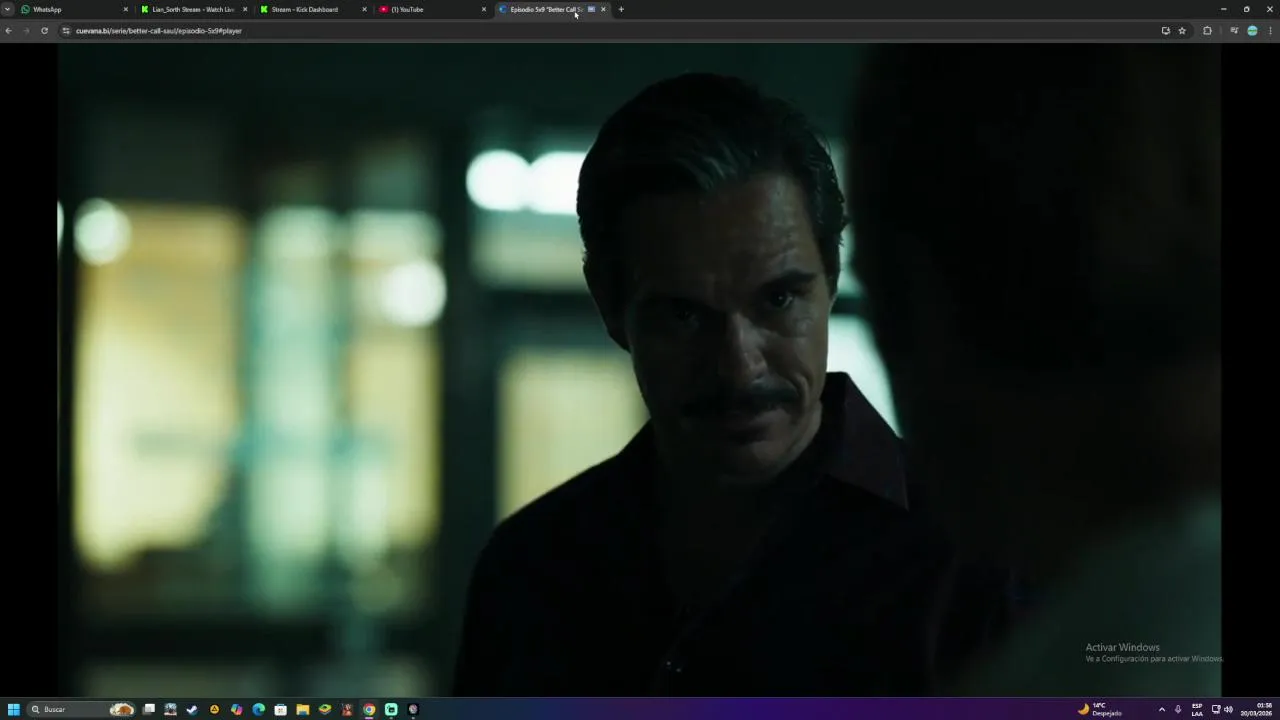
Task: Open the OBS Studio taskbar icon
Action: 413,709
